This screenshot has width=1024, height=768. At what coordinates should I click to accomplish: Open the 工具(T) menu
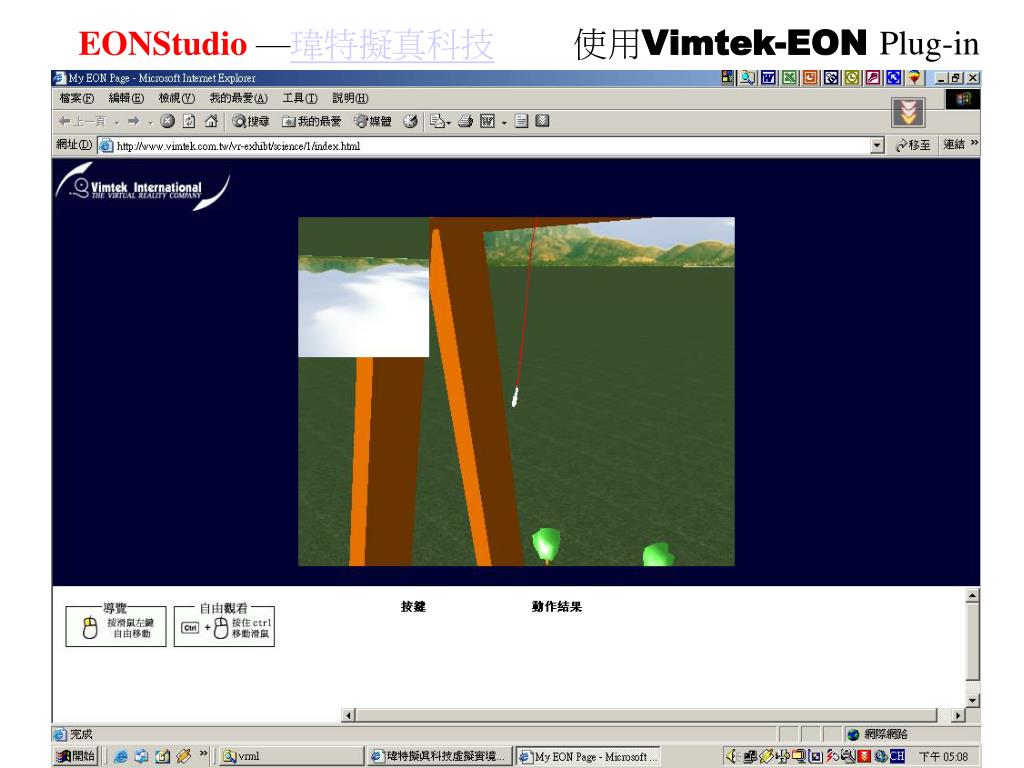point(300,98)
